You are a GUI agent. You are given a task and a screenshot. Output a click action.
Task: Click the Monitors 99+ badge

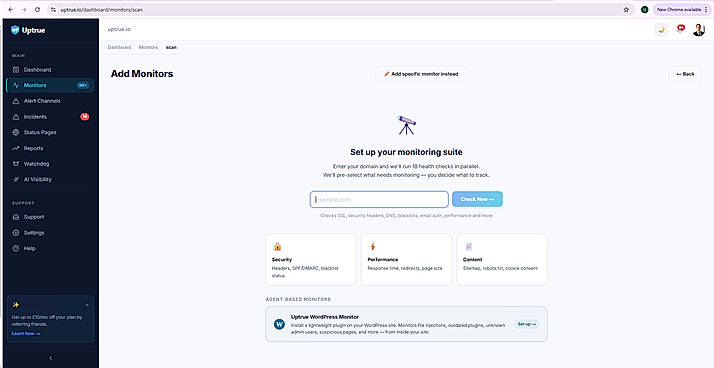pos(83,85)
